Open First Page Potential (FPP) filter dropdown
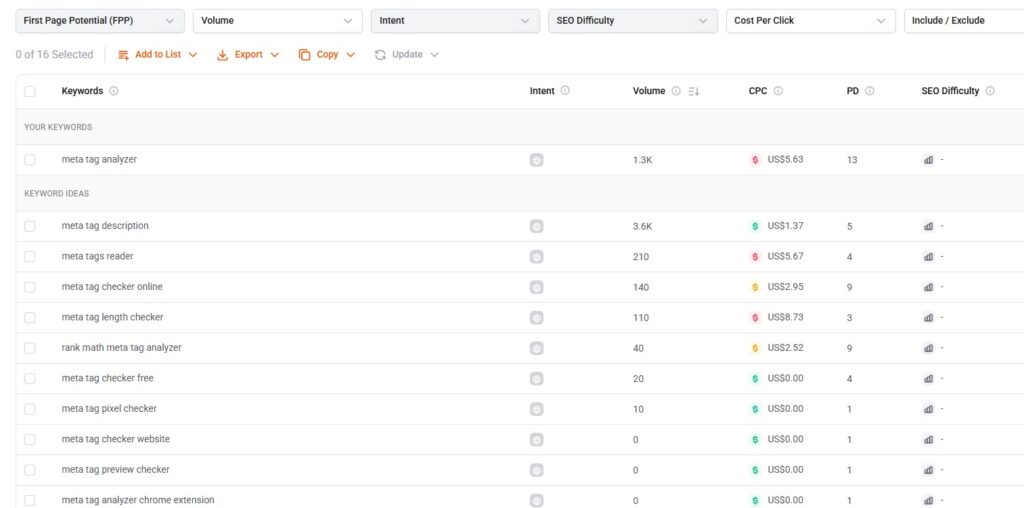The image size is (1024, 508). tap(99, 21)
